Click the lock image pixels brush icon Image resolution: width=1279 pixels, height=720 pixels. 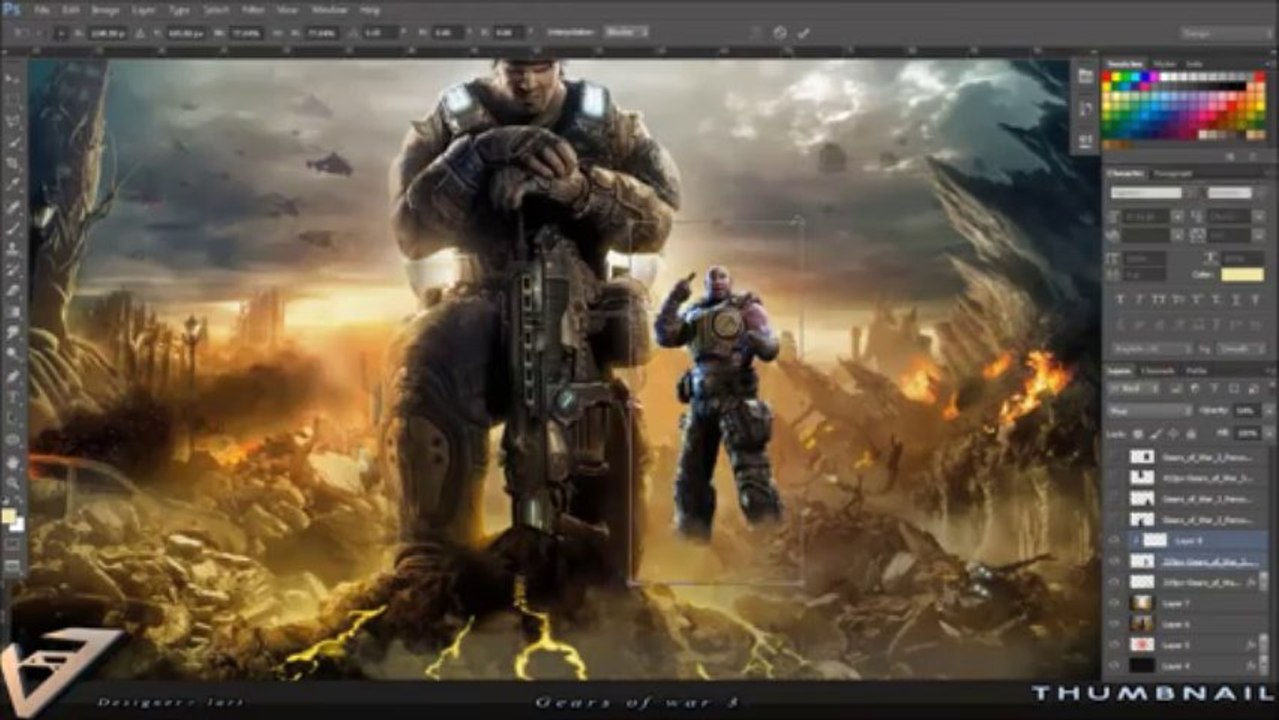point(1156,433)
